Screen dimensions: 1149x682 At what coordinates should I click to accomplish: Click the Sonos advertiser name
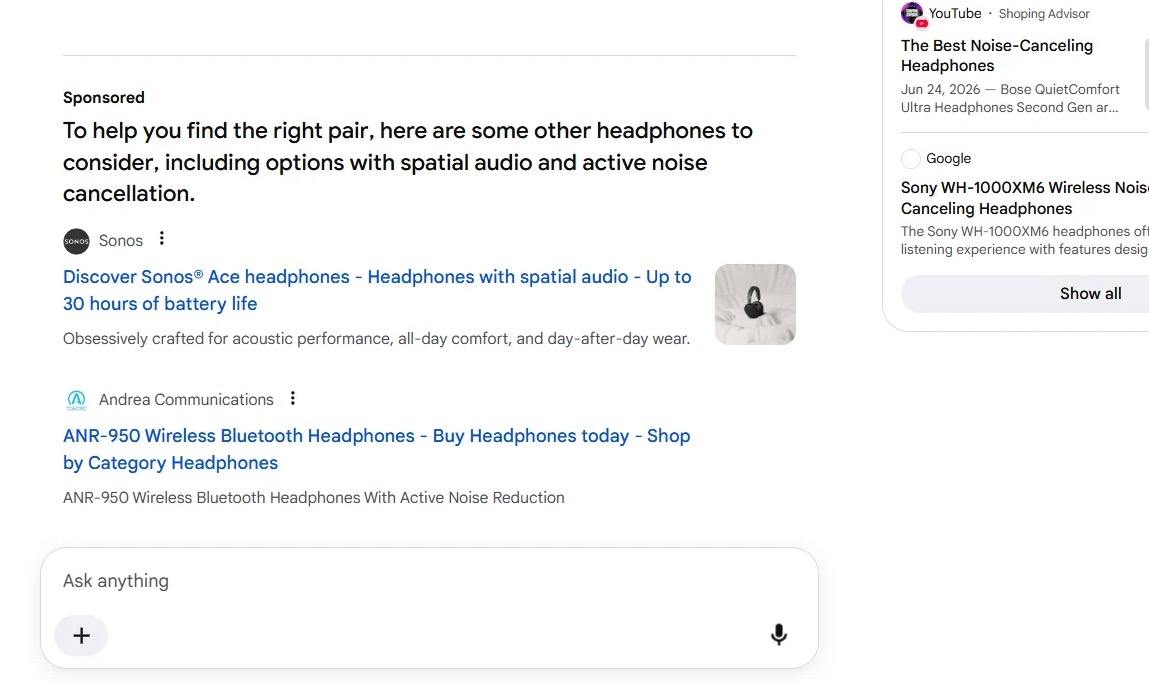pos(121,241)
